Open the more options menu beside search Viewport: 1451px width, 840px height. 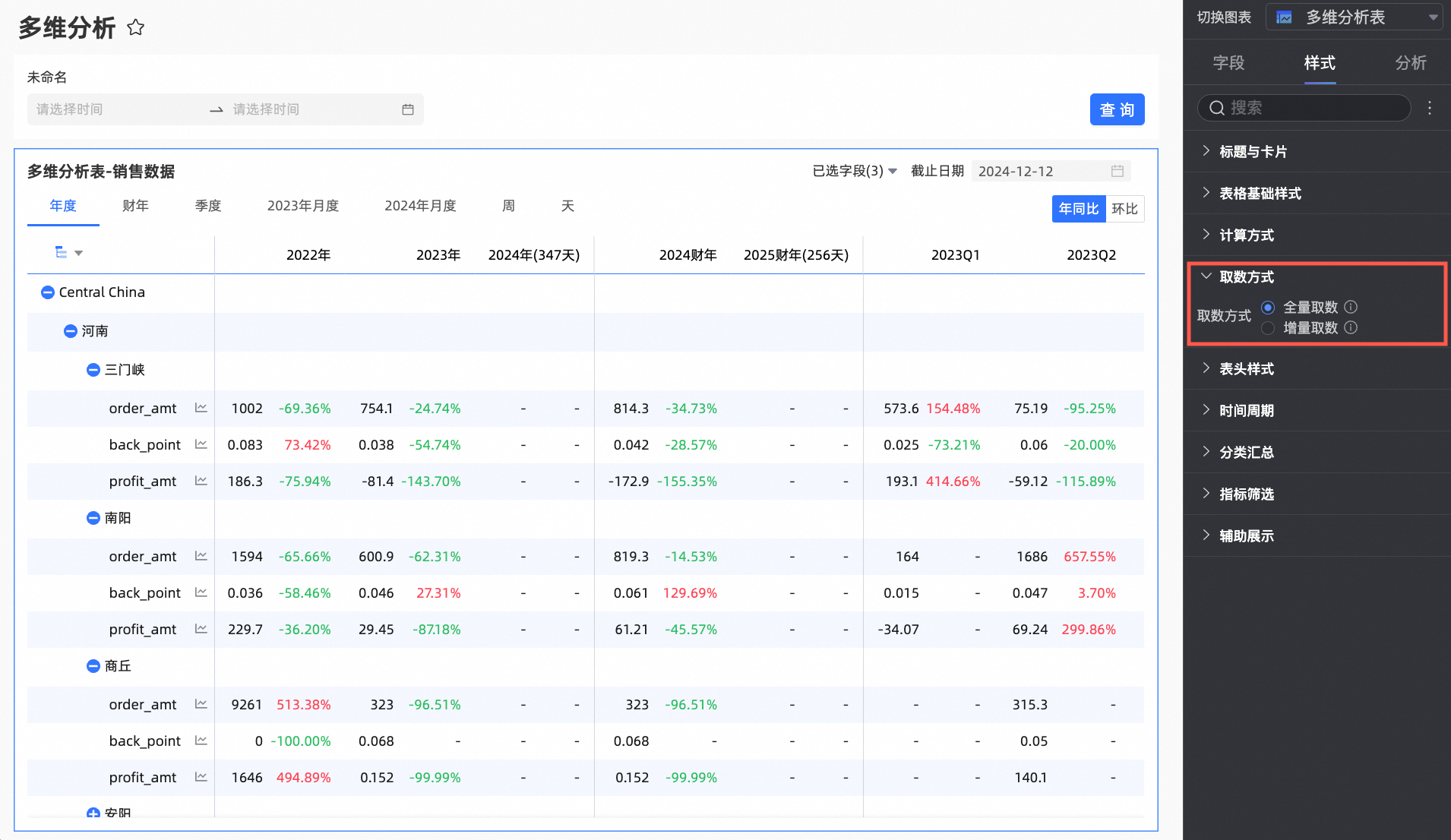tap(1430, 108)
